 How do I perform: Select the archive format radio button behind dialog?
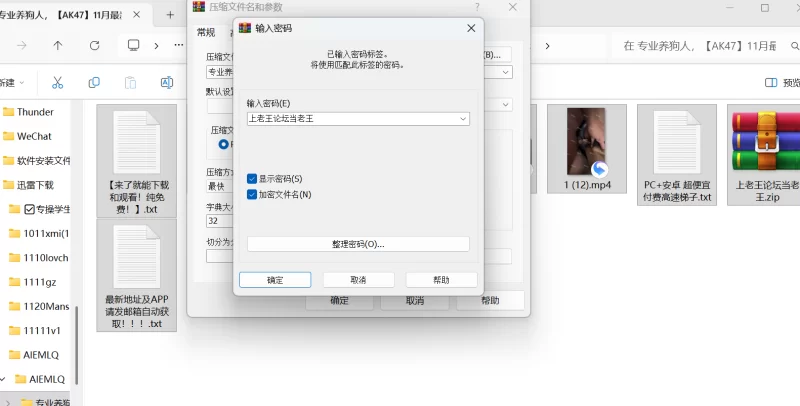223,144
